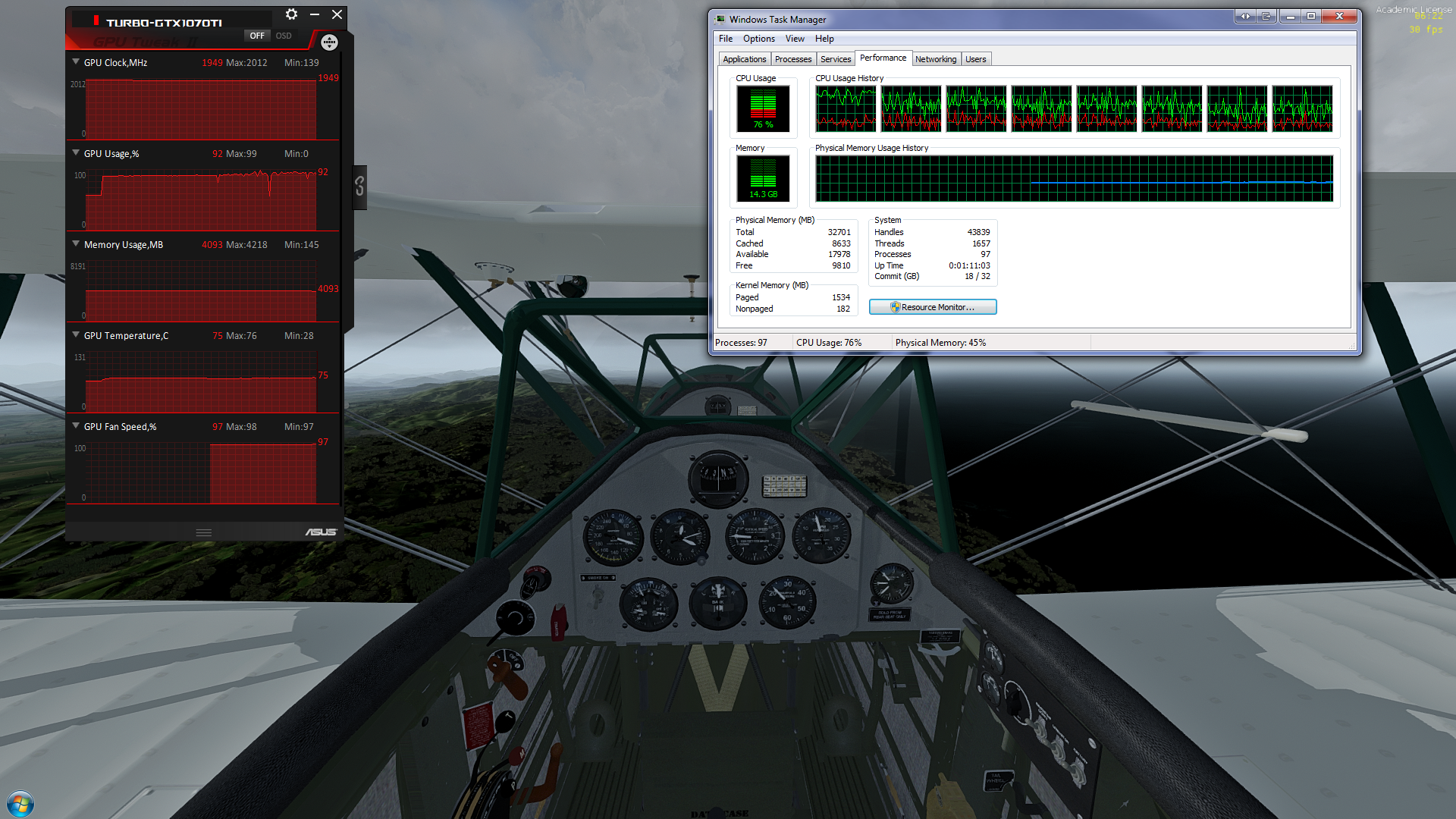Close the GPU Tweak monitor panel
The image size is (1456, 819).
pos(337,14)
